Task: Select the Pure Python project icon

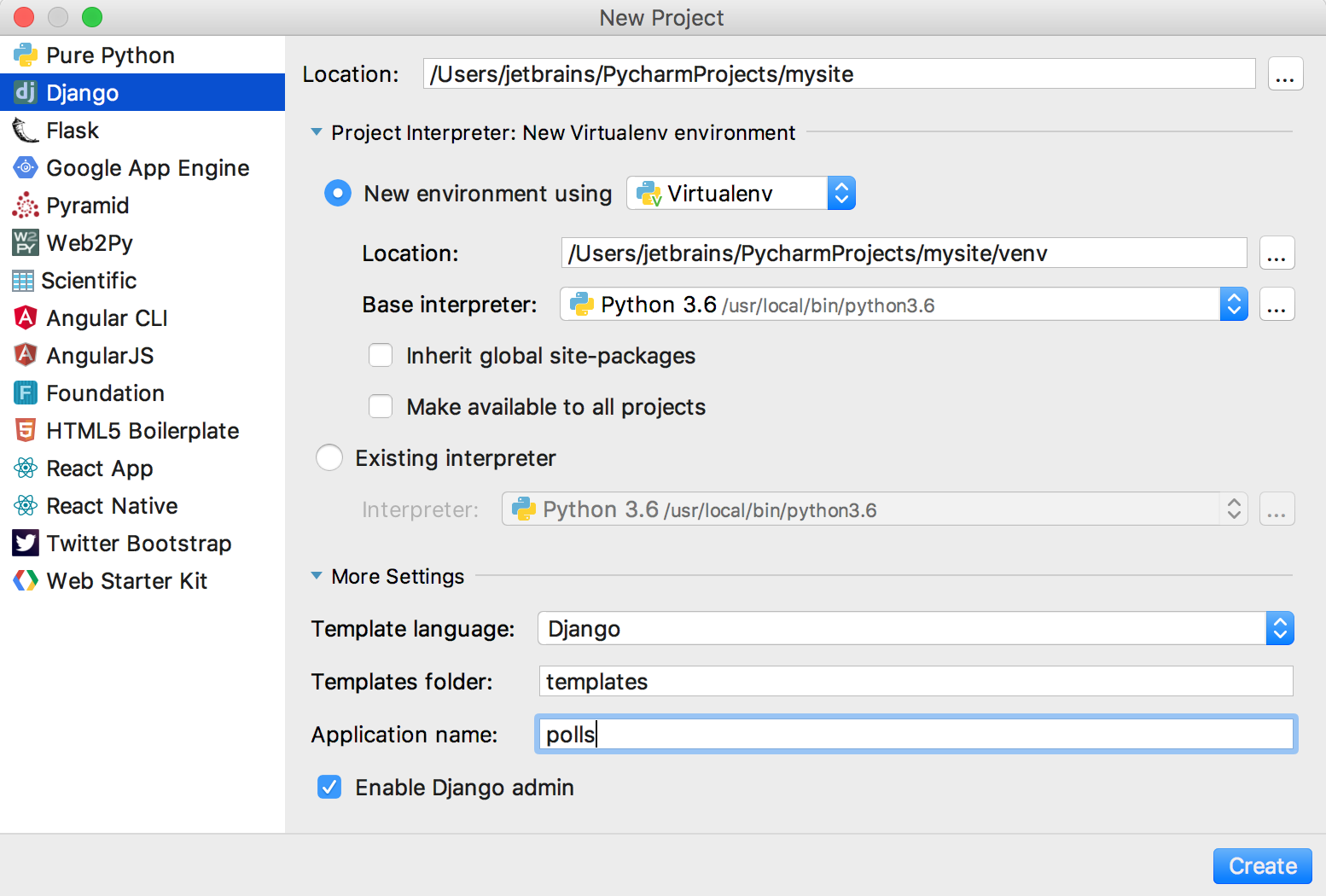Action: coord(26,55)
